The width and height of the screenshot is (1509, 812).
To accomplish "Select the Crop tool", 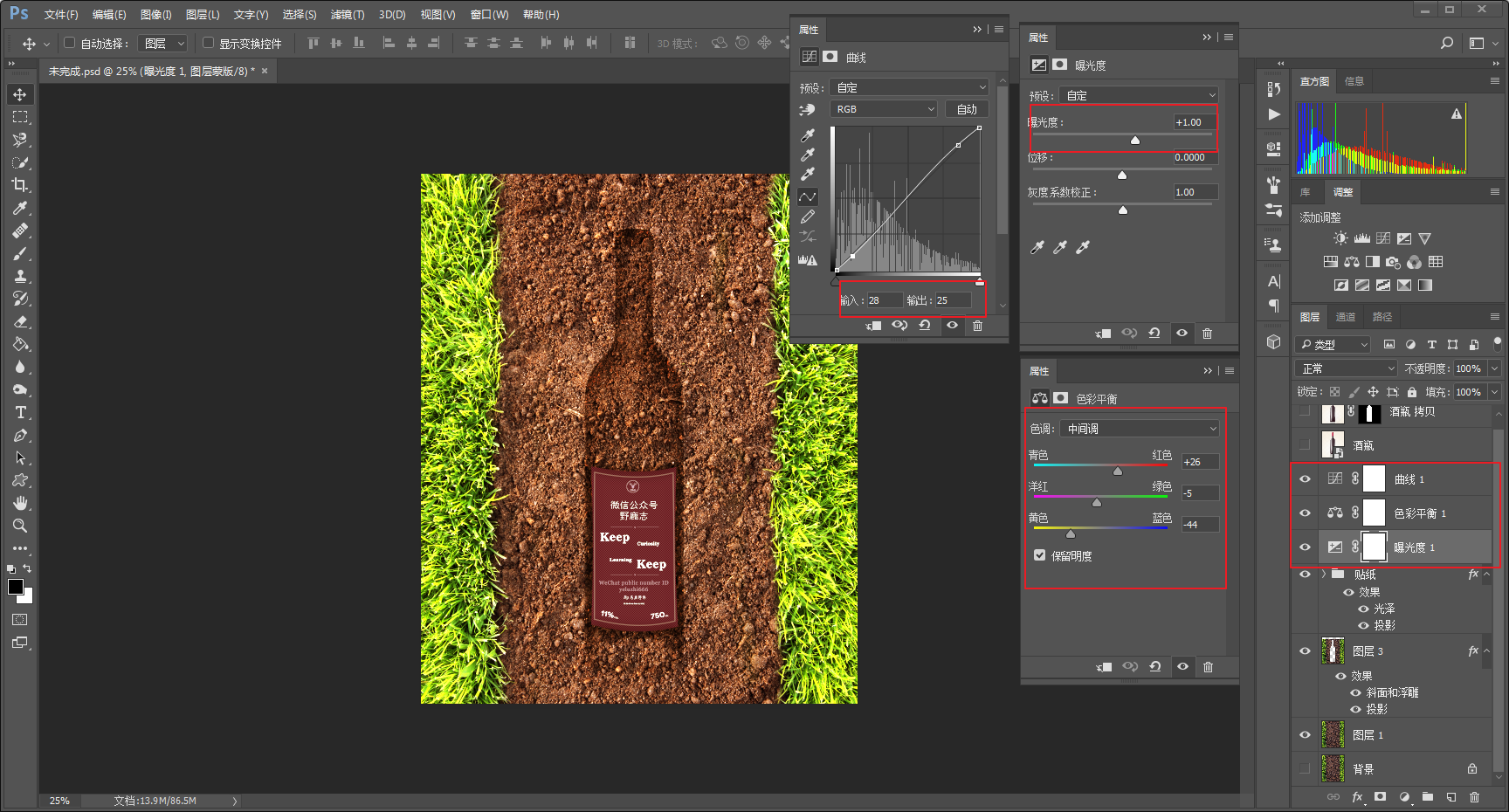I will (x=20, y=185).
